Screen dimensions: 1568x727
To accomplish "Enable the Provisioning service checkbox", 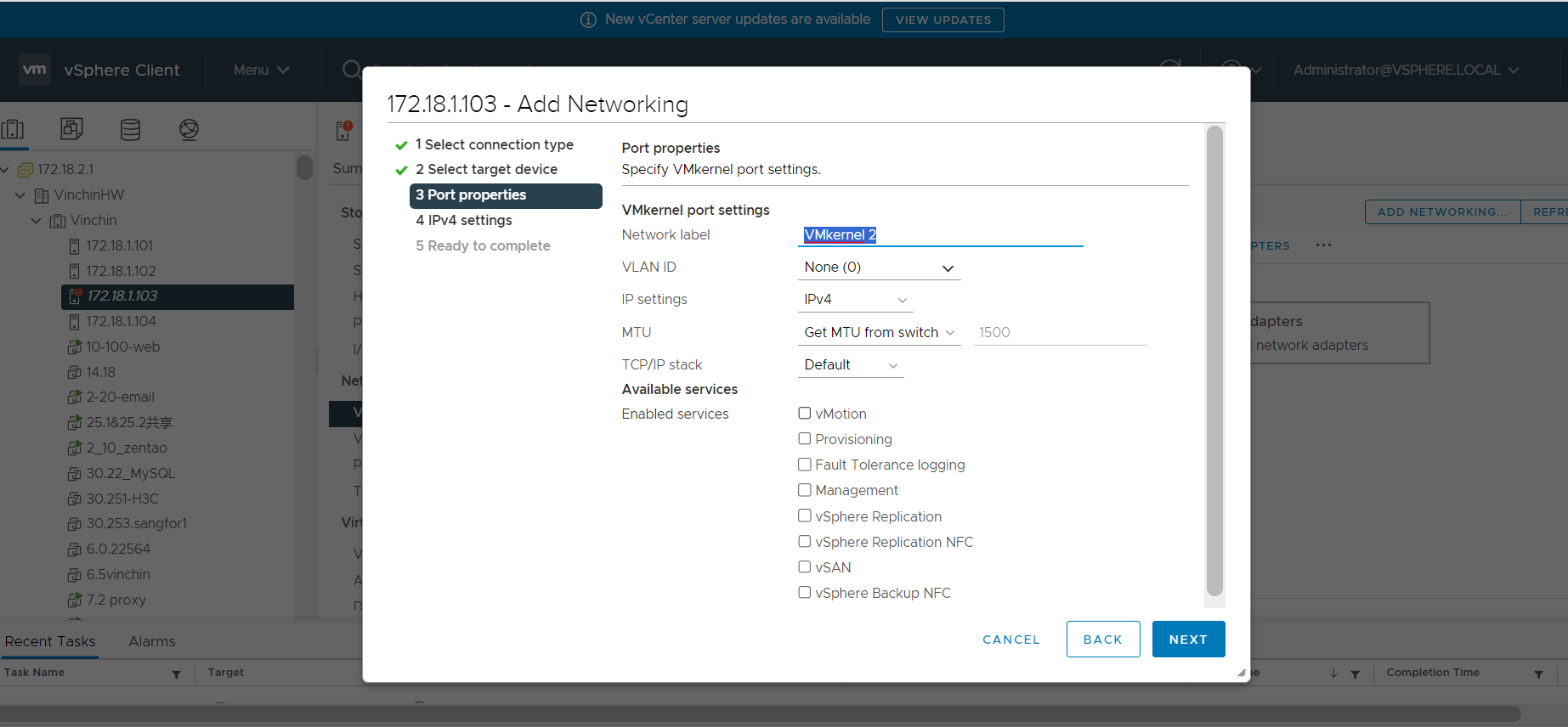I will point(805,439).
